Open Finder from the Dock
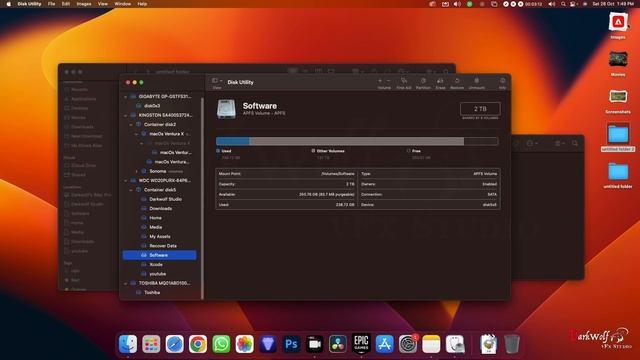Image resolution: width=640 pixels, height=360 pixels. [x=128, y=344]
